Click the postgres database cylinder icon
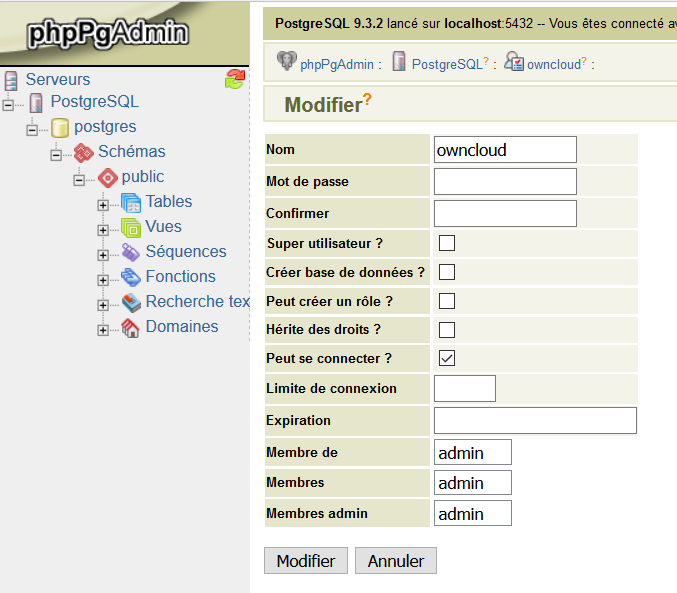The image size is (677, 593). point(60,128)
